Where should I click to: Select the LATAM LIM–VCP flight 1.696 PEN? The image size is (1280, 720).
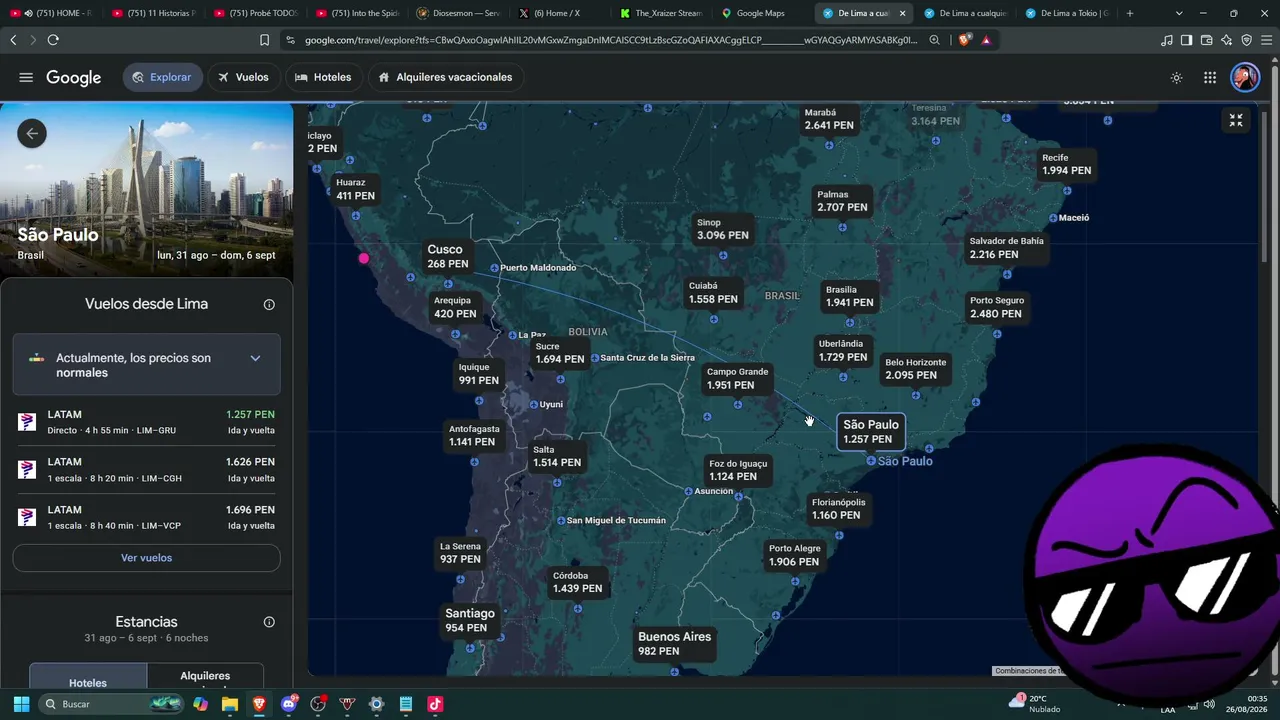click(146, 517)
